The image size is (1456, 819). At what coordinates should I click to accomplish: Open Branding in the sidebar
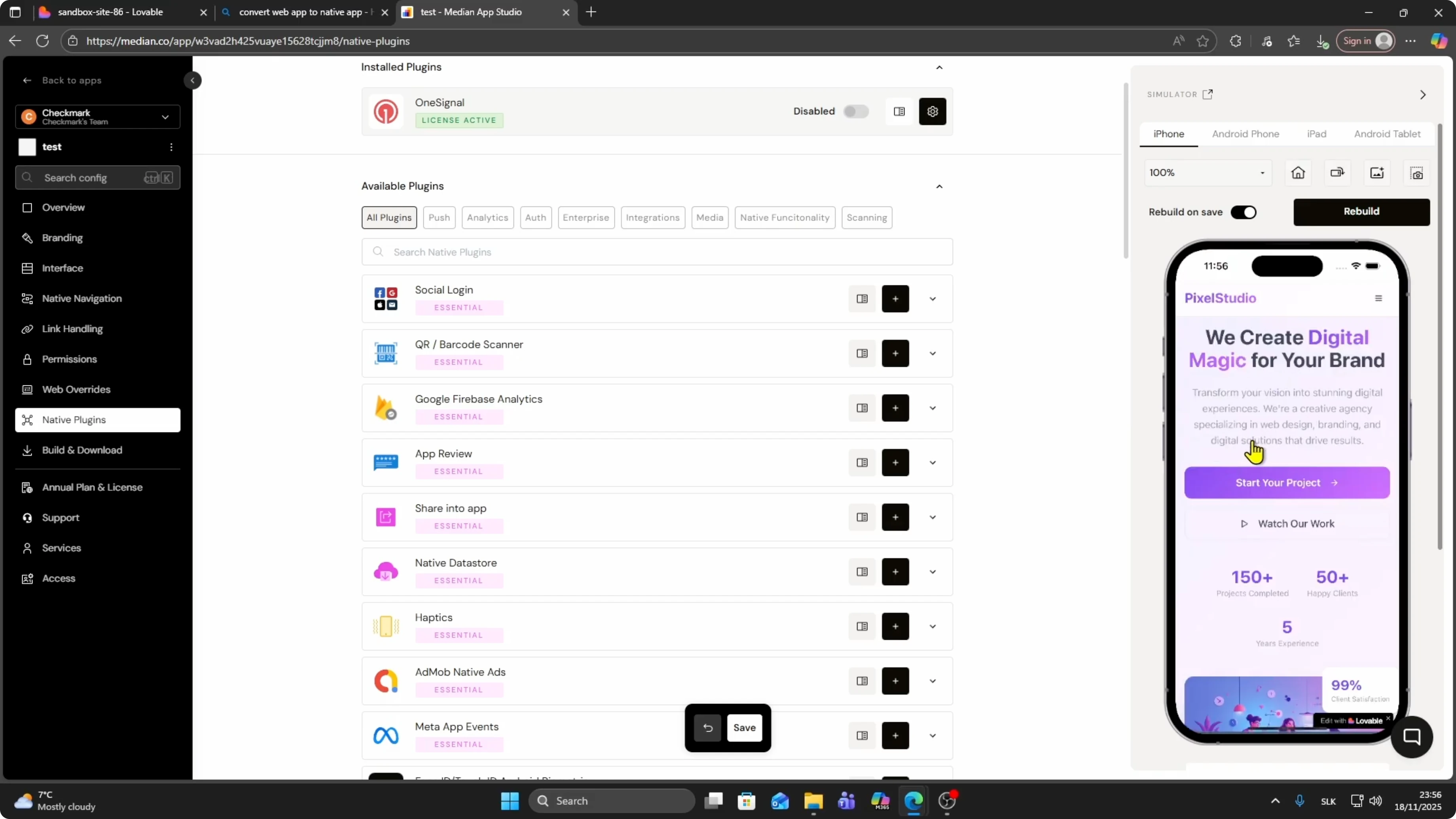[x=98, y=238]
